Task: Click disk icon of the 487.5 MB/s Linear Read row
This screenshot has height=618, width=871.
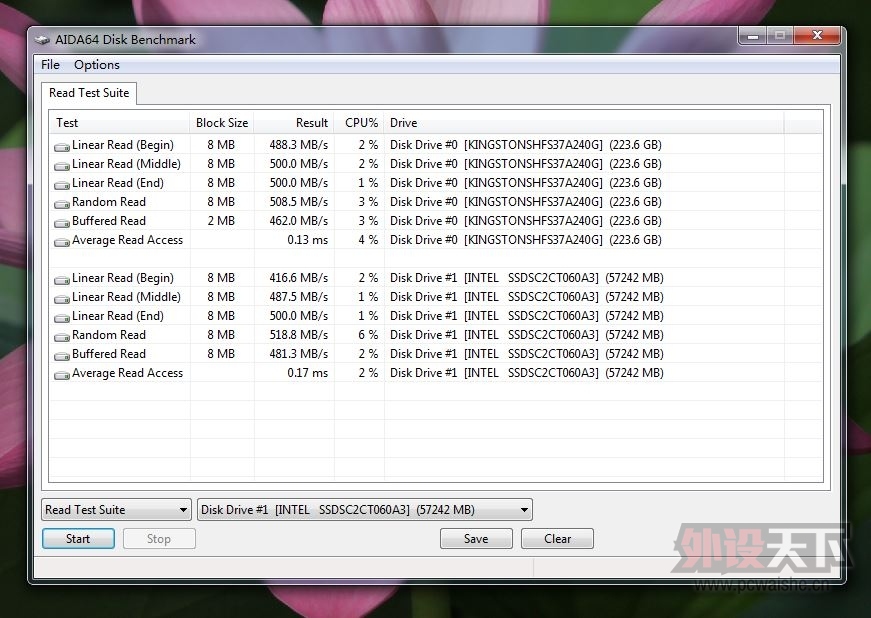Action: pos(62,299)
